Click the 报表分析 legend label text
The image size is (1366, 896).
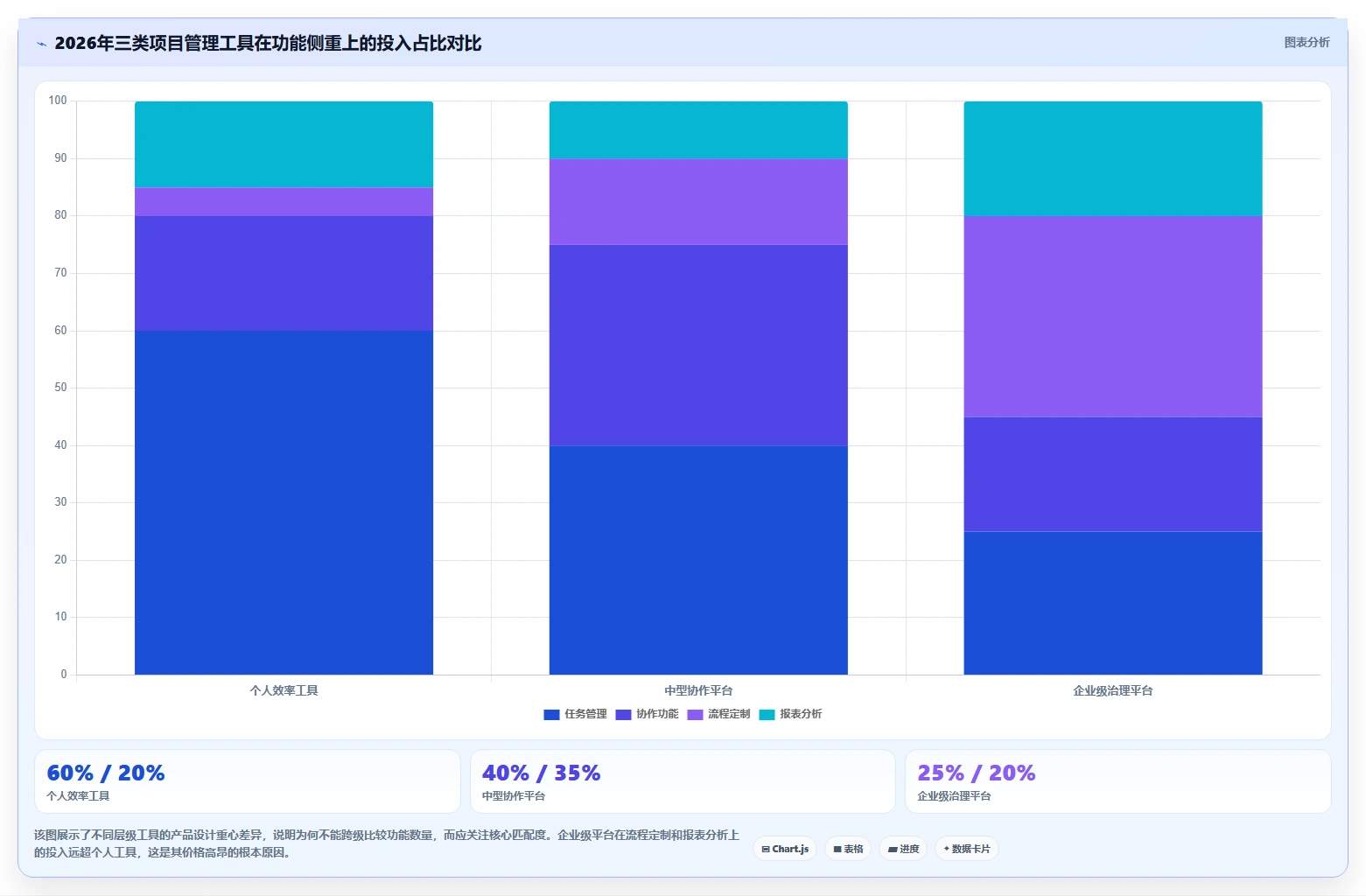[801, 714]
